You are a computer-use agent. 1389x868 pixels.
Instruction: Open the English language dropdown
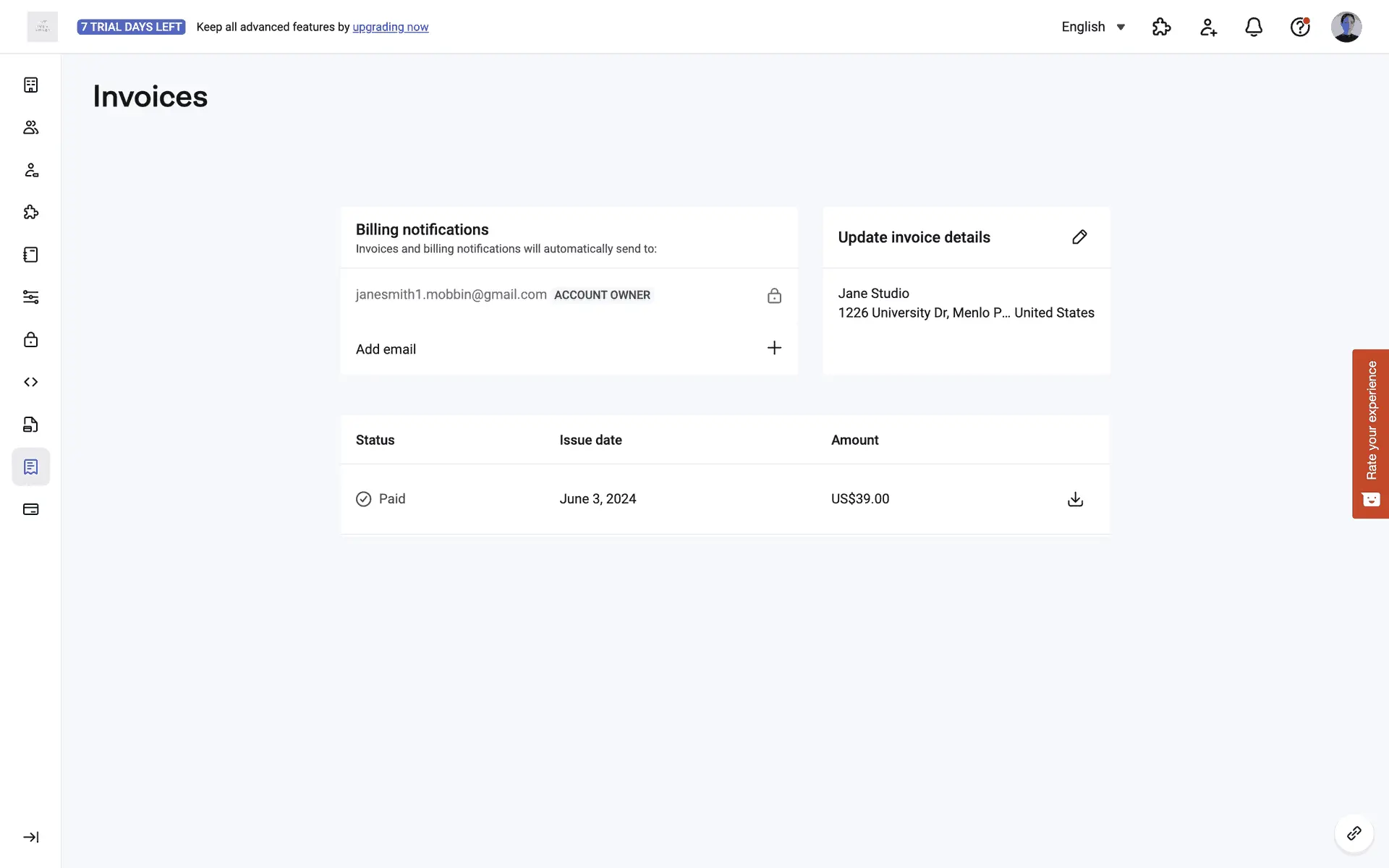pyautogui.click(x=1093, y=27)
